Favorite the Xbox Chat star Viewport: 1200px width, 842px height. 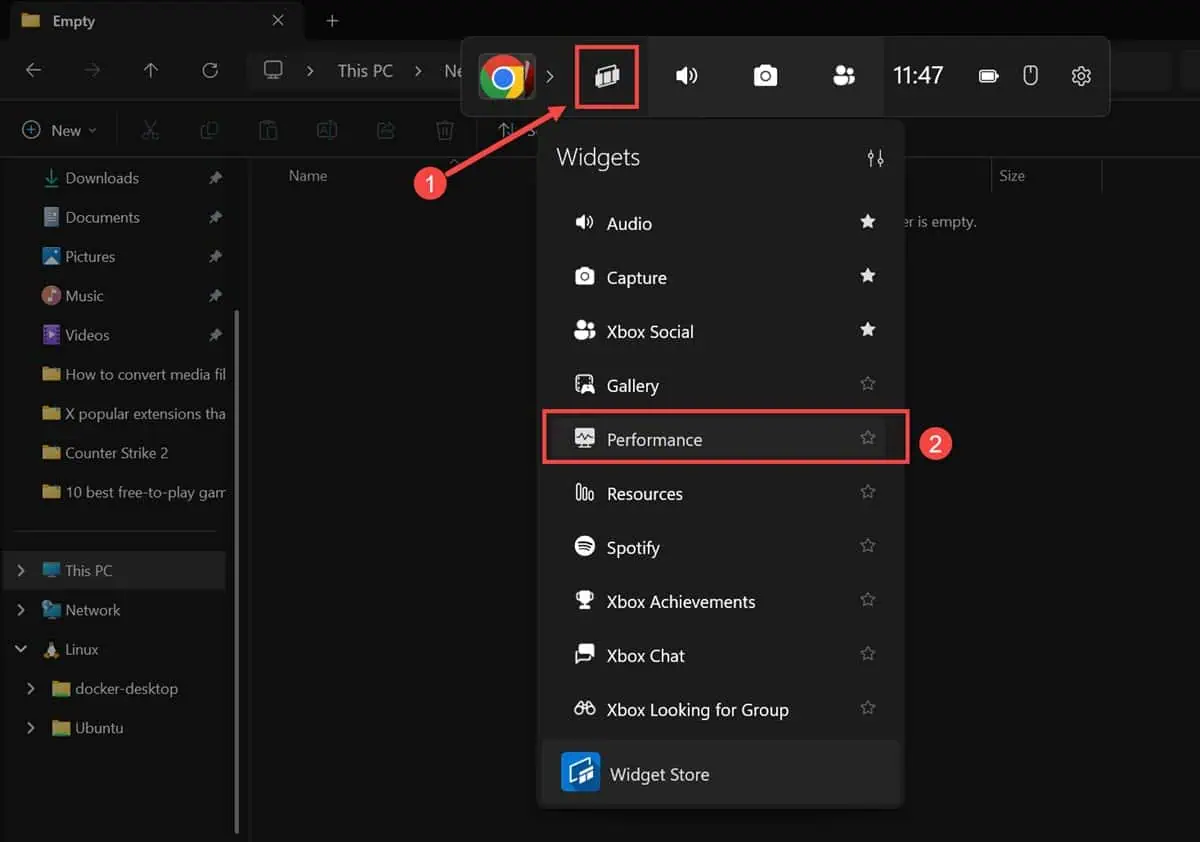coord(868,653)
